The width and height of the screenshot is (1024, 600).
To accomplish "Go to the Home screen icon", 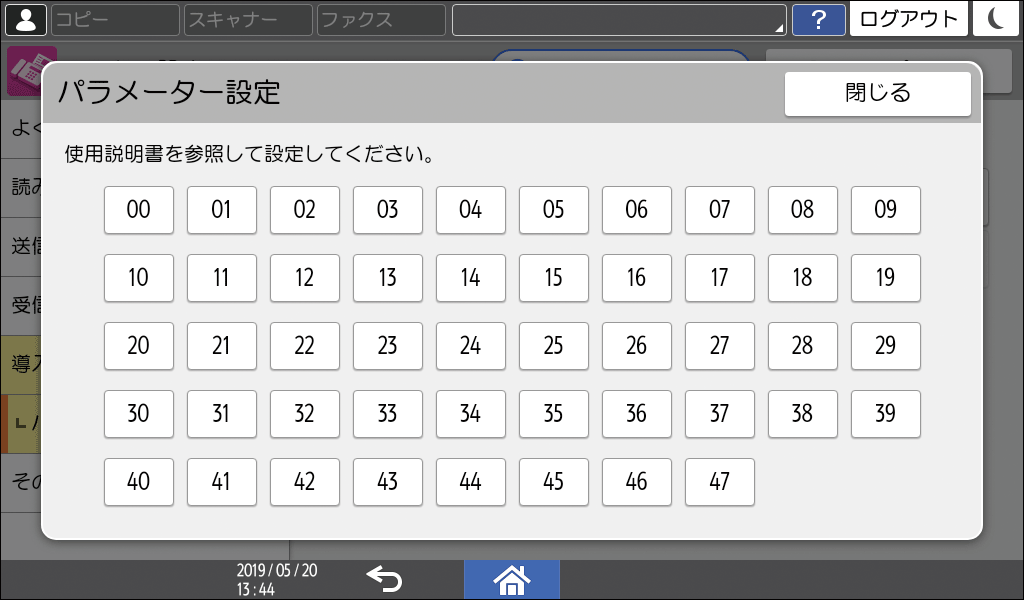I will [x=511, y=578].
